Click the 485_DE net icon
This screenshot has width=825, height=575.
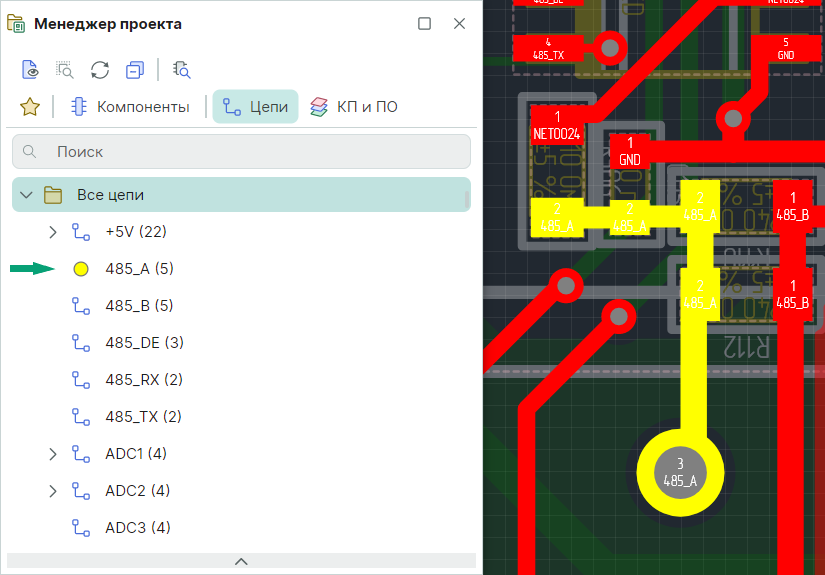(81, 343)
